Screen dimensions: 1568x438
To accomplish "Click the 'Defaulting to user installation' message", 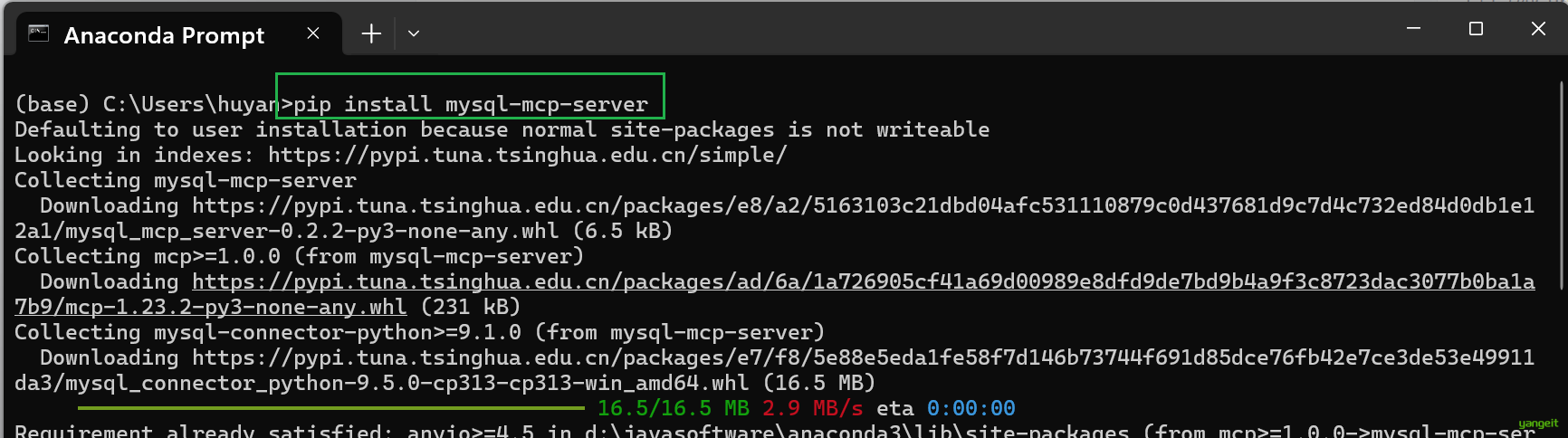I will point(502,130).
